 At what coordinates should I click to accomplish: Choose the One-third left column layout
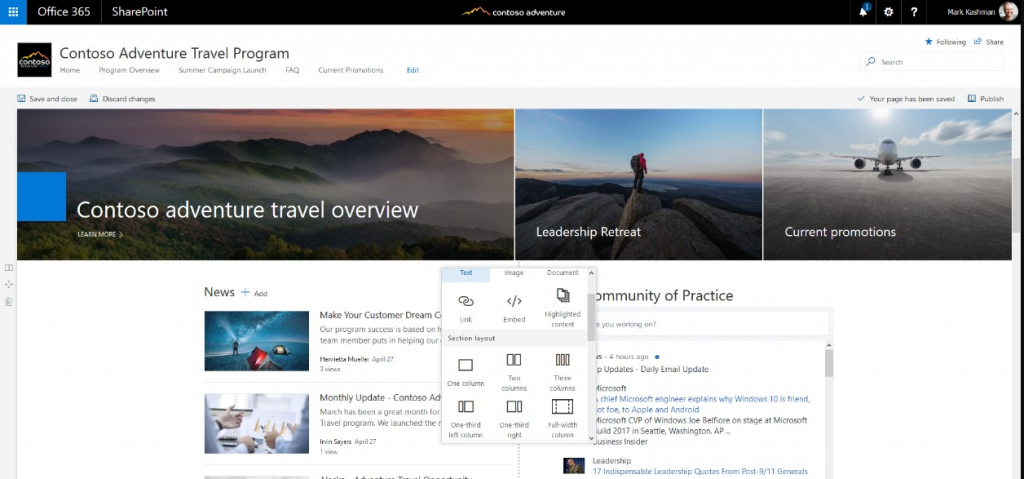[466, 419]
